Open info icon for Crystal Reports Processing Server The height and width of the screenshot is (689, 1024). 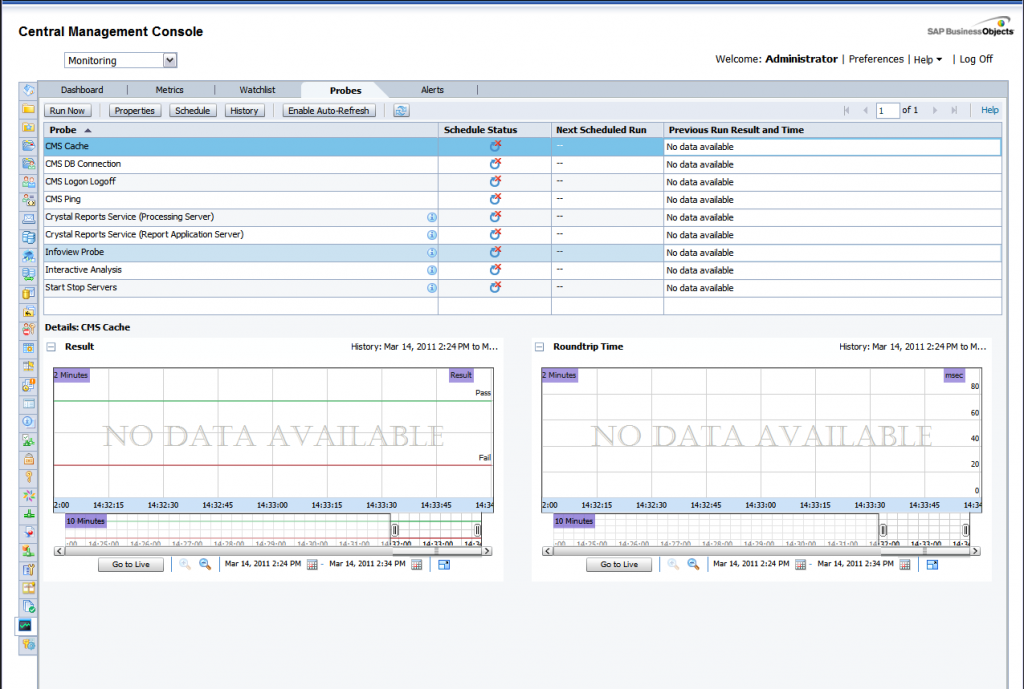point(432,217)
